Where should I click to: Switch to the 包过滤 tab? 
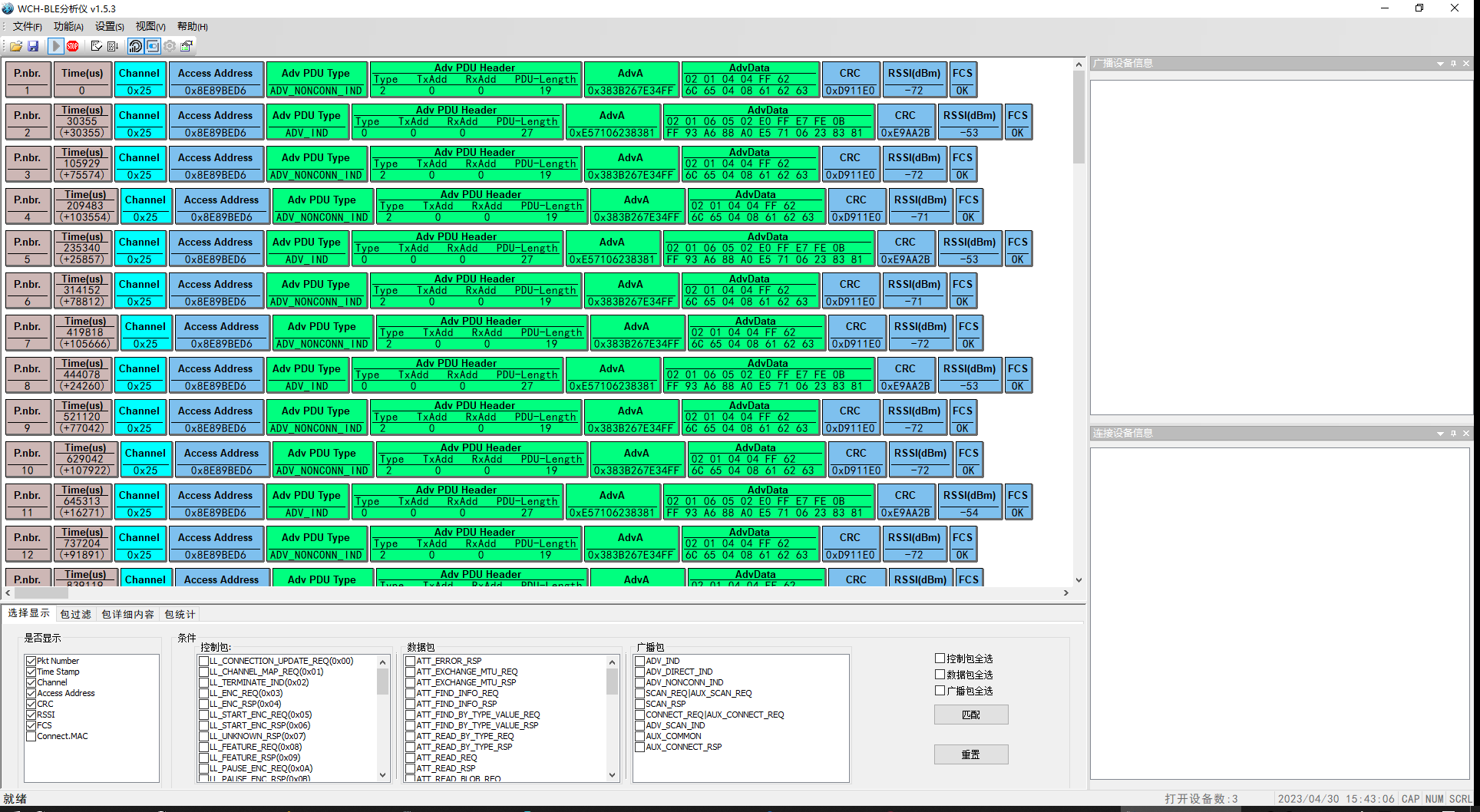click(x=75, y=614)
